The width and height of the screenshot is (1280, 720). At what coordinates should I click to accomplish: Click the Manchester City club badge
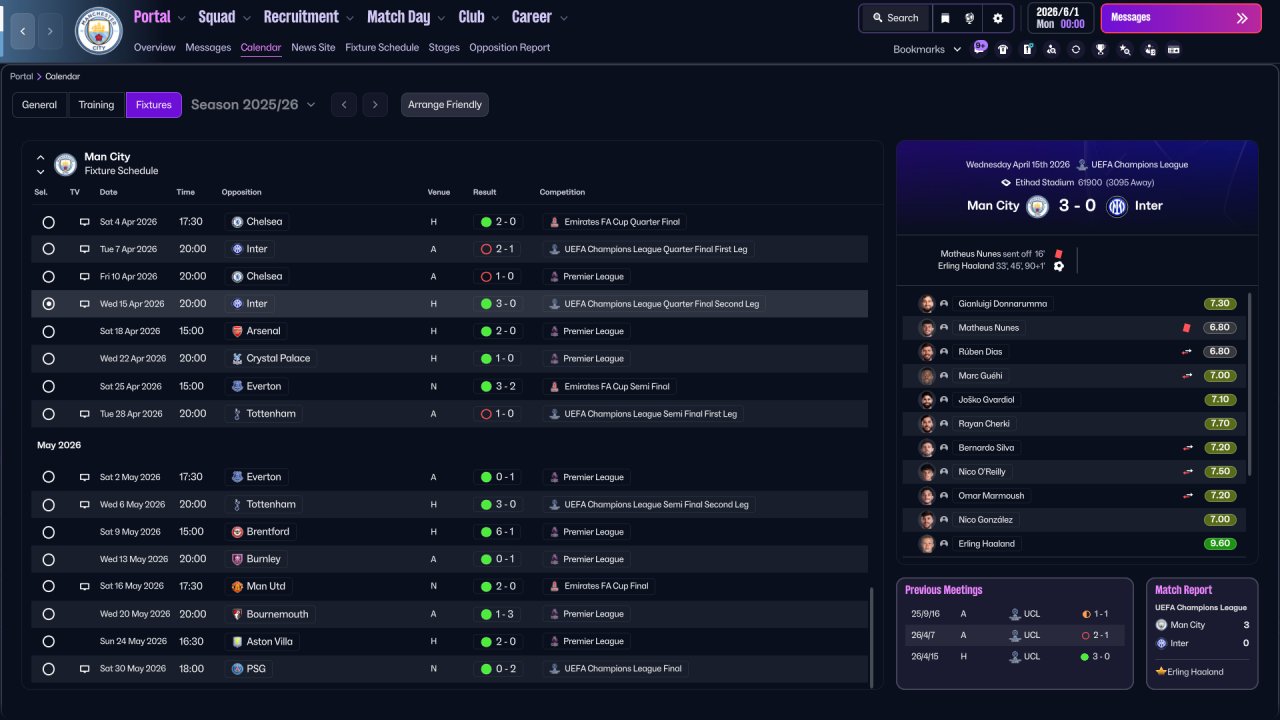pos(99,31)
